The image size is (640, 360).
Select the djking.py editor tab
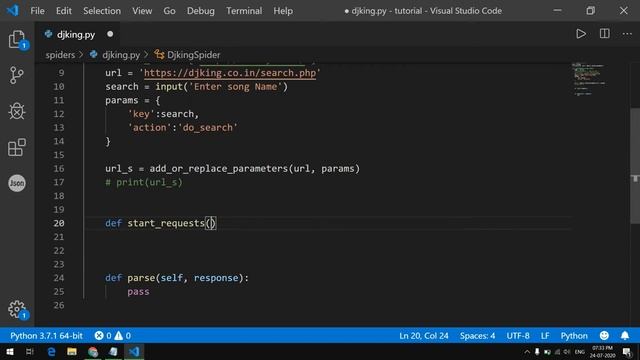[x=76, y=34]
